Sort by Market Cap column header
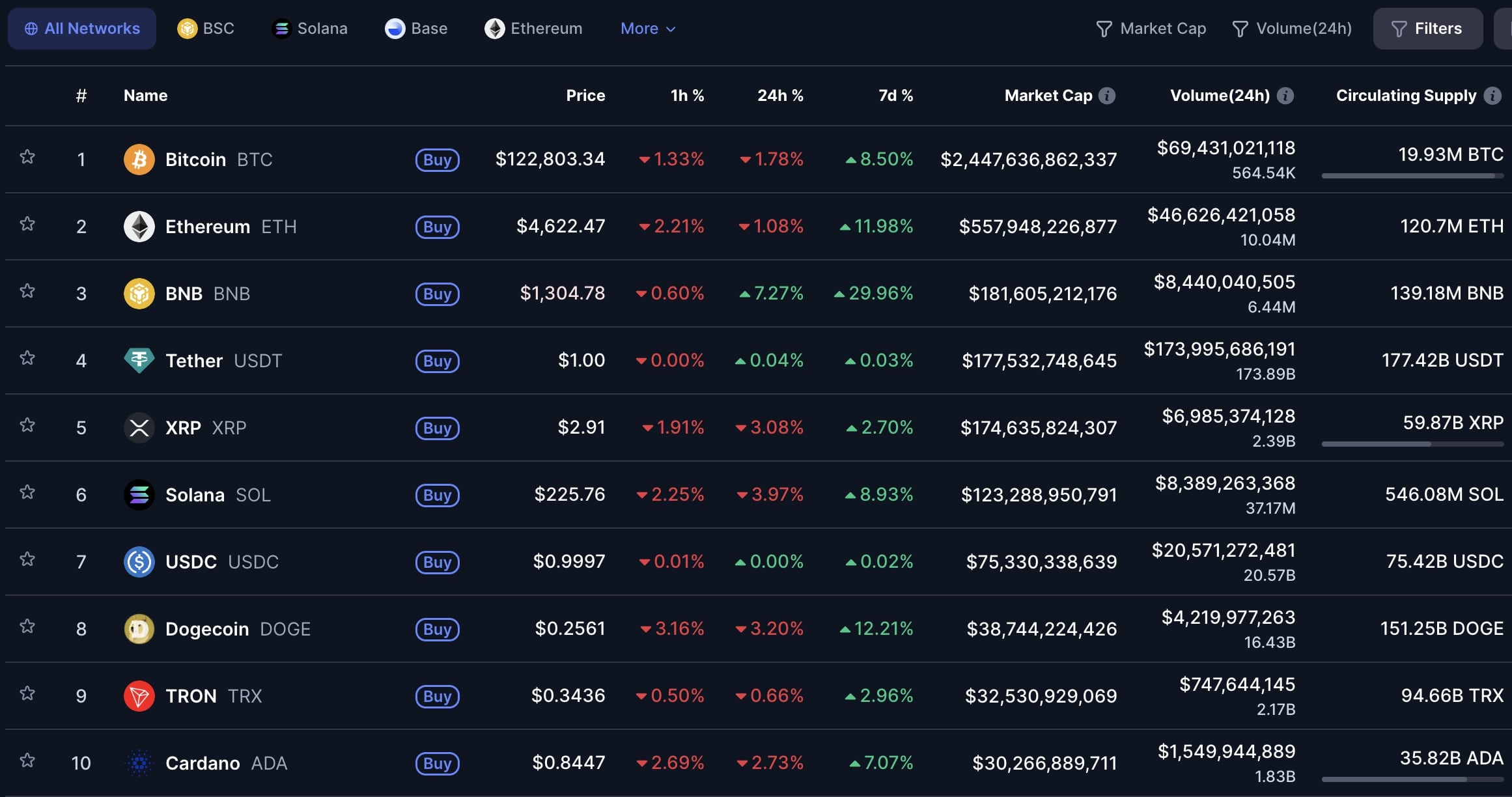Screen dimensions: 1512x797 coord(1048,96)
